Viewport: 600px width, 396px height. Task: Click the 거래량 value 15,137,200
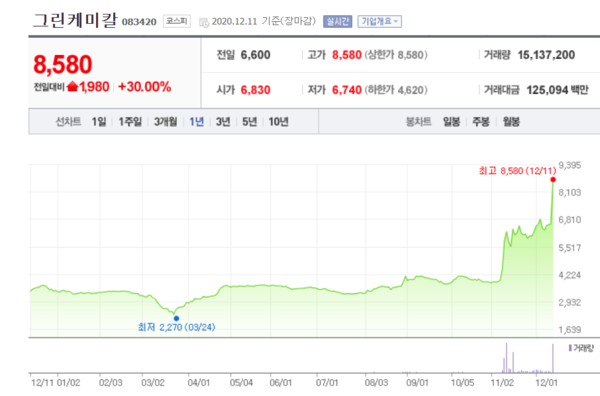(546, 55)
